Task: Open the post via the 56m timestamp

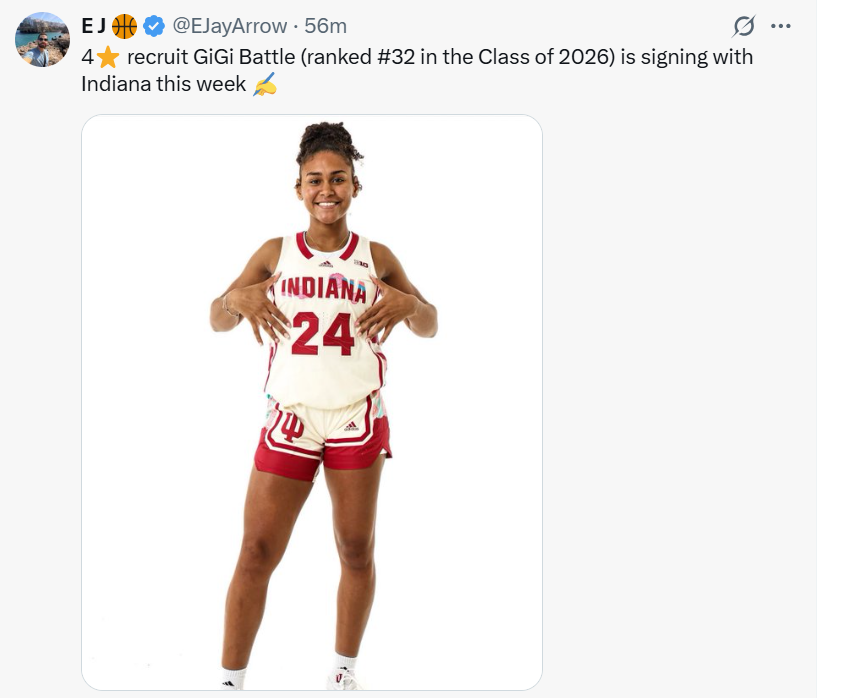Action: (x=325, y=26)
